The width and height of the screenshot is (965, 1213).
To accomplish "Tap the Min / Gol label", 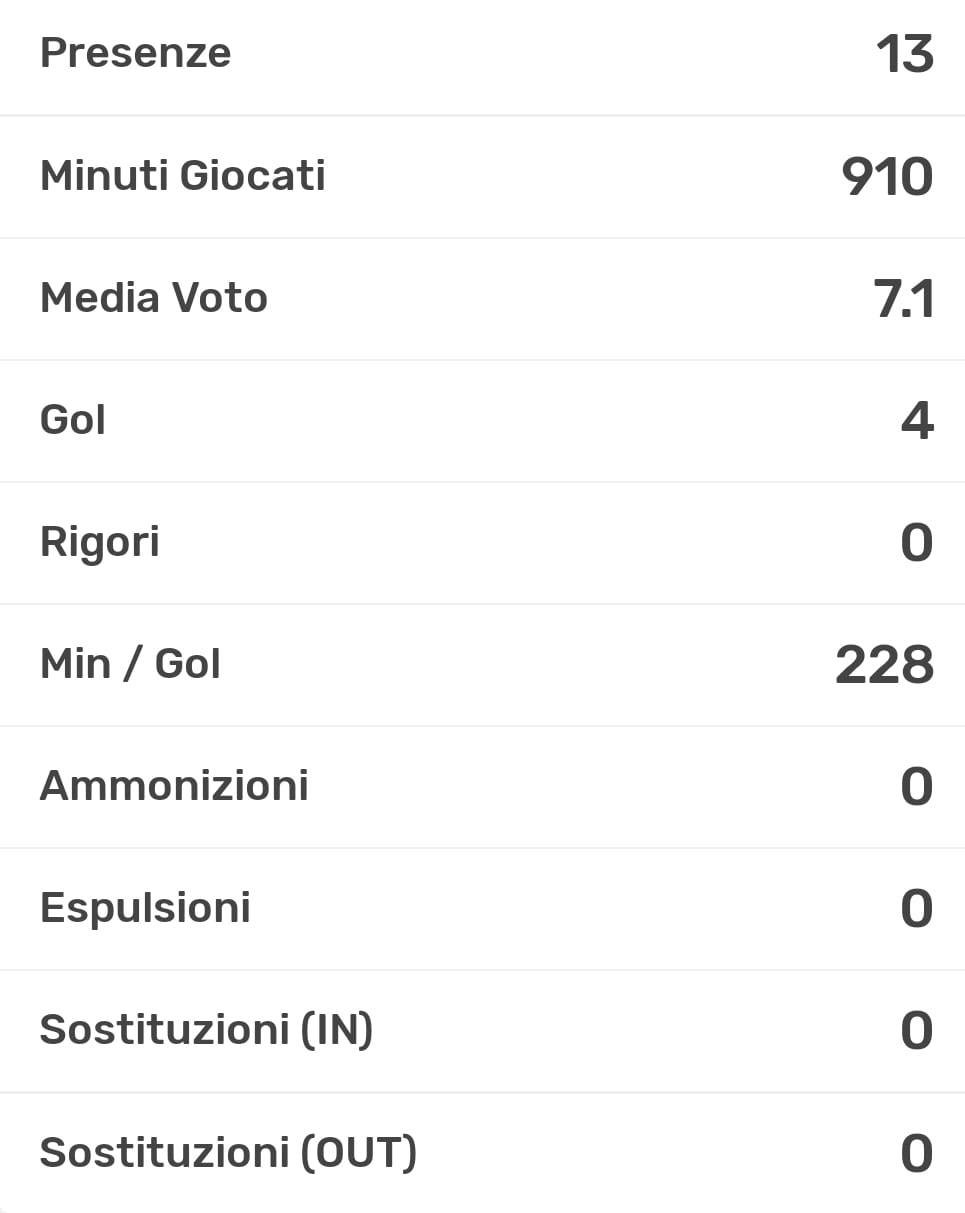I will (x=130, y=664).
